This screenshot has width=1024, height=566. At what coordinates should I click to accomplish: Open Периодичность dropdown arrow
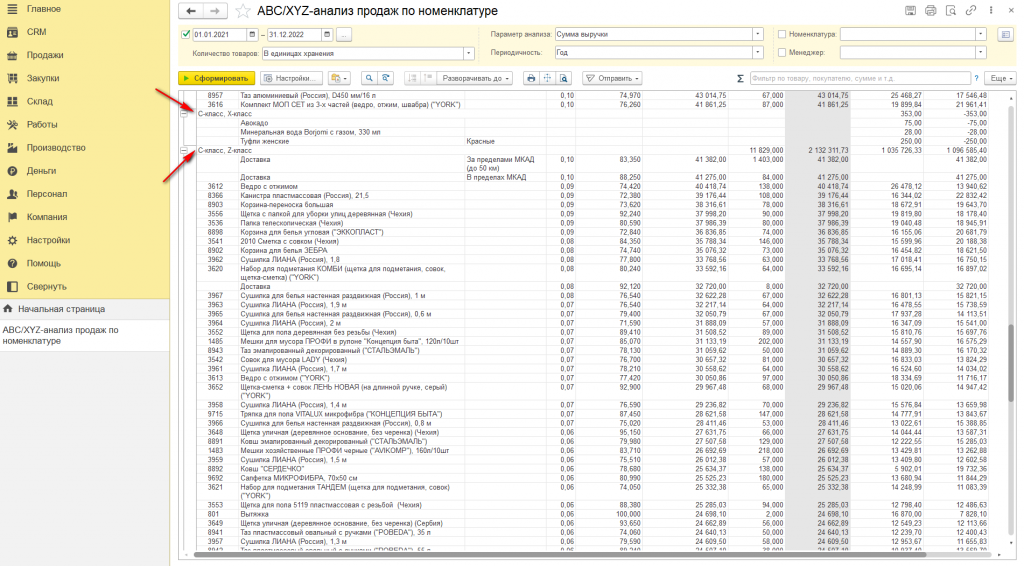pos(758,53)
